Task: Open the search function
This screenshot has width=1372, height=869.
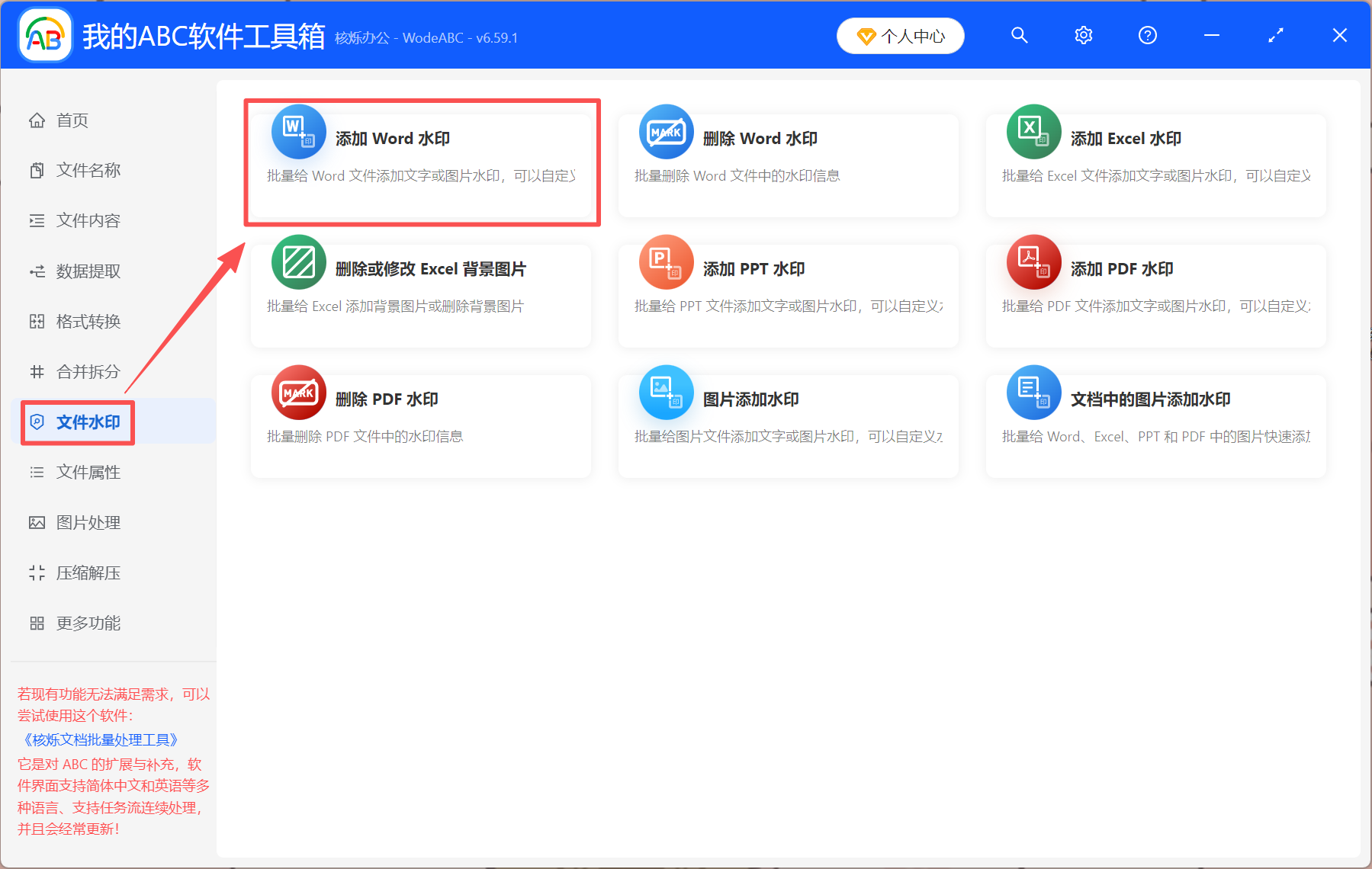Action: click(x=1020, y=35)
